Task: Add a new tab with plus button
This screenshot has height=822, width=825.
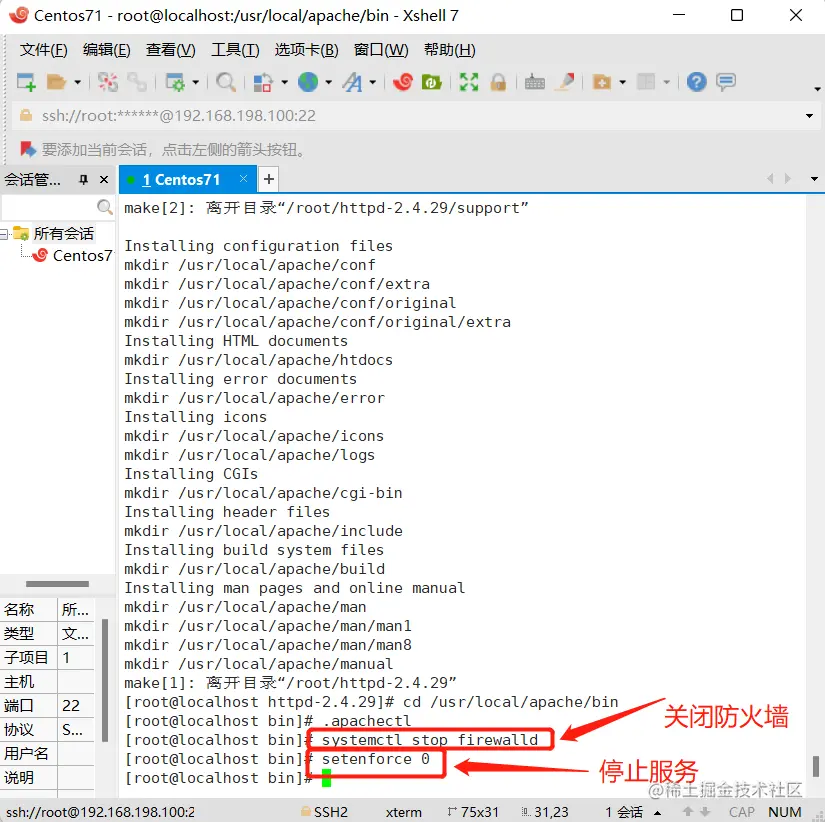Action: 269,179
